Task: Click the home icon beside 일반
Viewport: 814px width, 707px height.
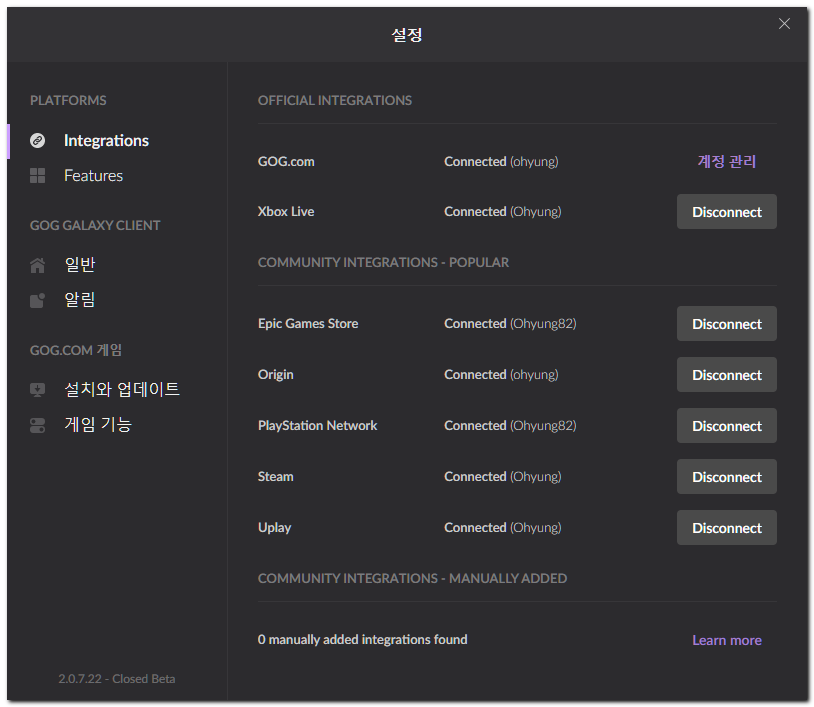Action: 37,265
